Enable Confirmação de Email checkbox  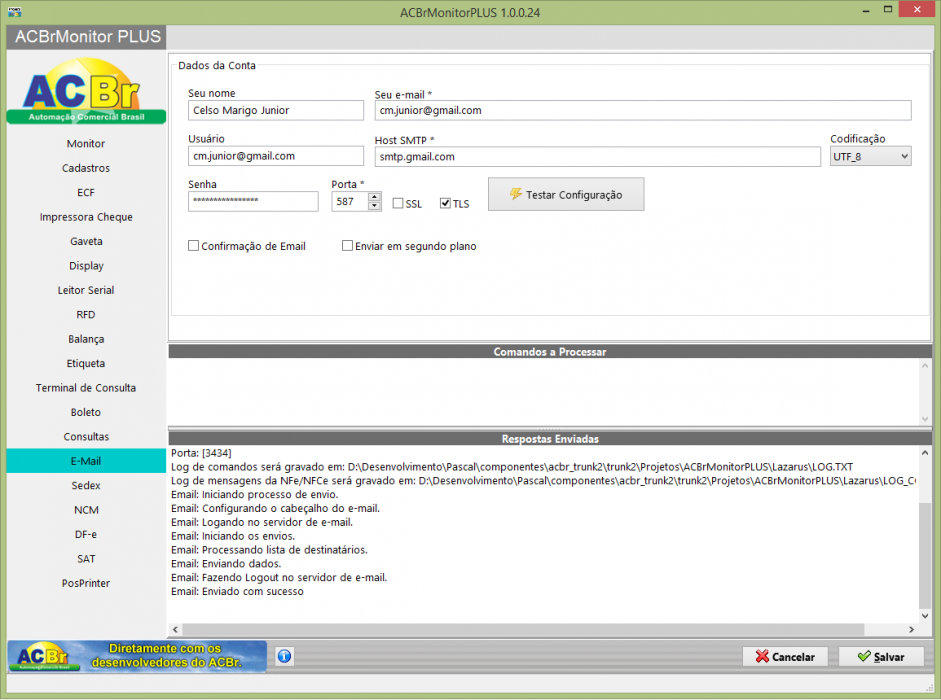pos(193,246)
